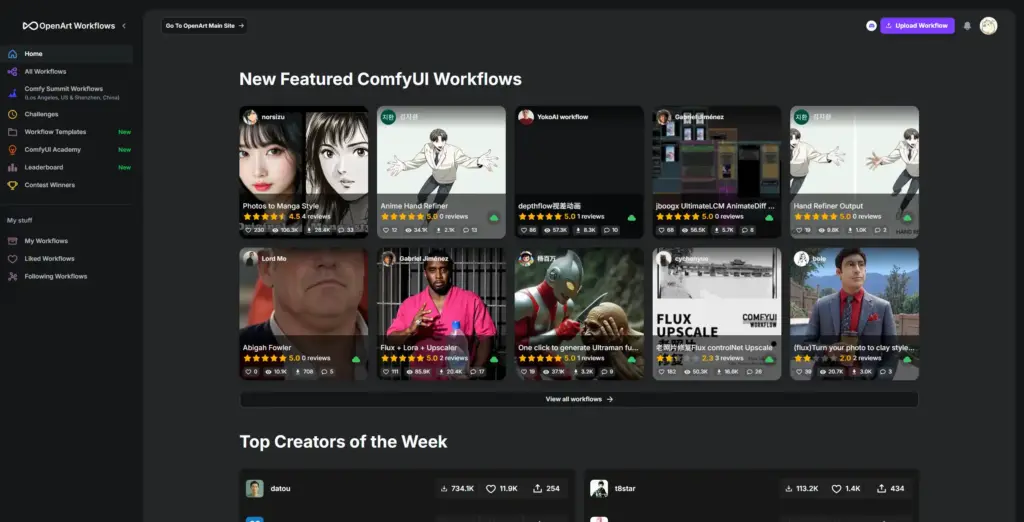Click Flux + Lora + Upscaler title

pyautogui.click(x=419, y=348)
